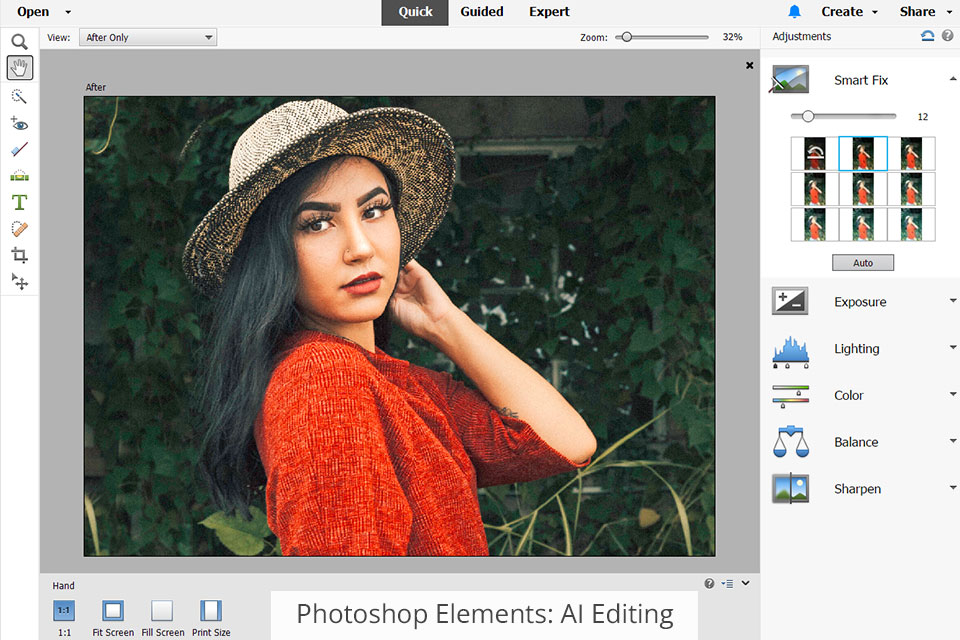Select the reset Smart Fix thumbnail top-left

click(814, 154)
